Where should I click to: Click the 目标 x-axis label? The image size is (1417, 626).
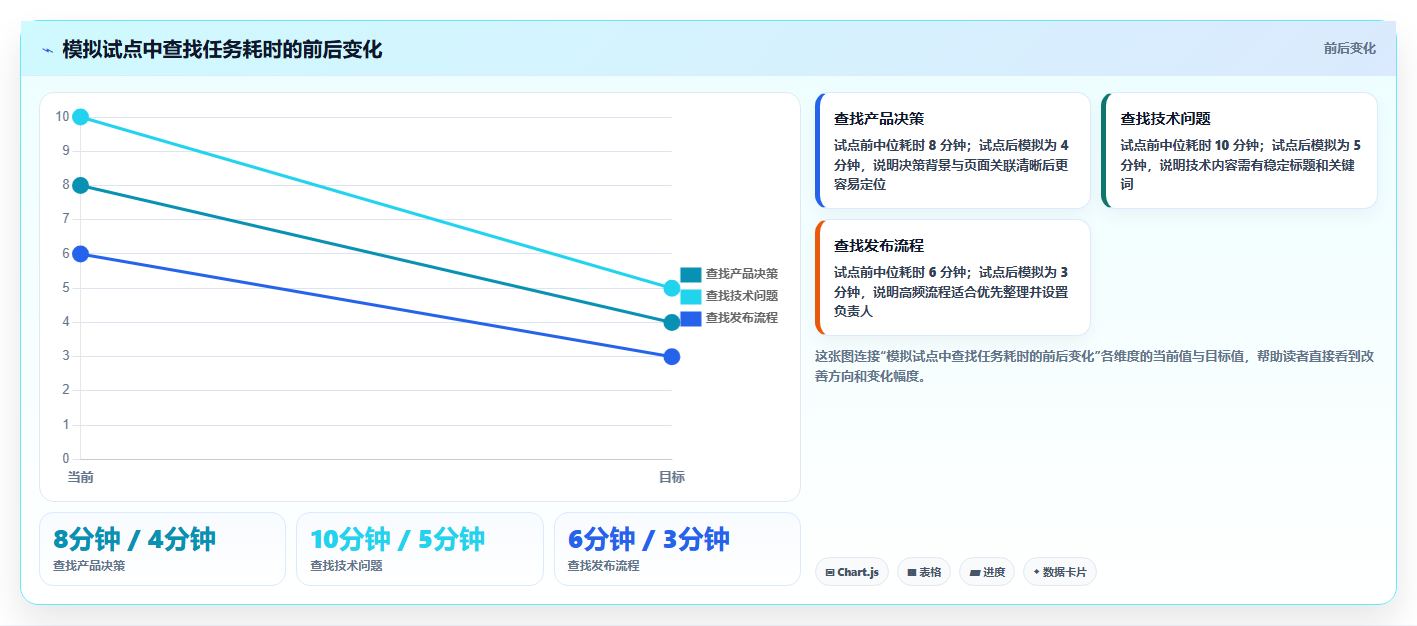(x=672, y=477)
